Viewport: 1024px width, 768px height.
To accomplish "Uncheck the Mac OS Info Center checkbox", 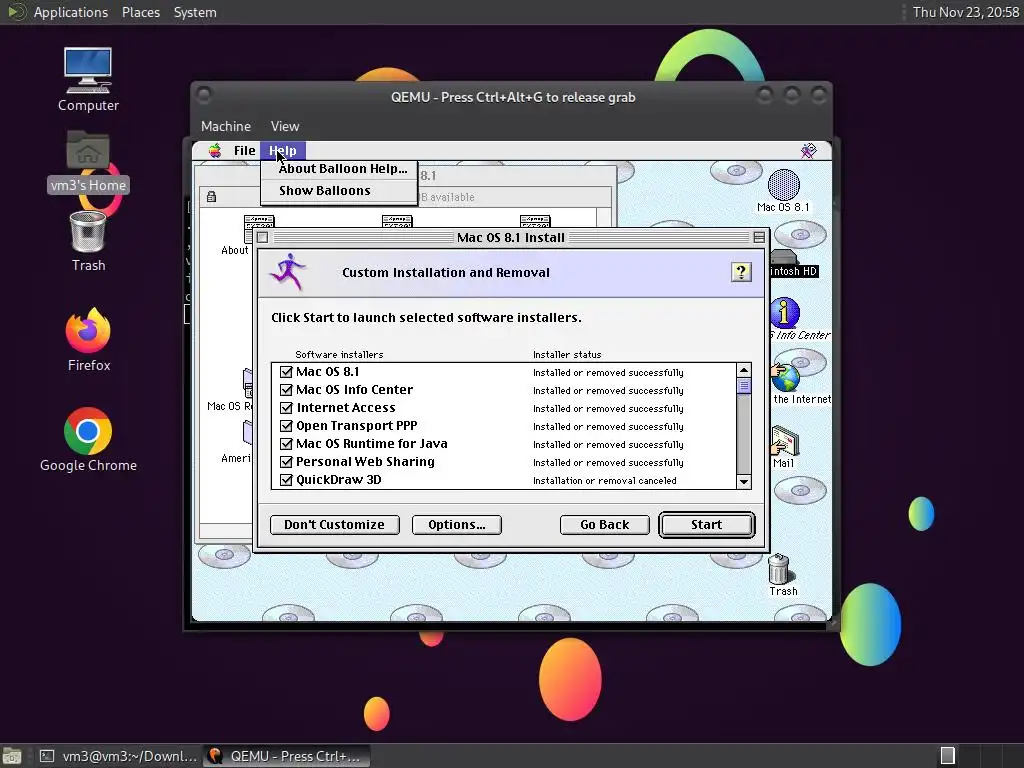I will pyautogui.click(x=286, y=390).
